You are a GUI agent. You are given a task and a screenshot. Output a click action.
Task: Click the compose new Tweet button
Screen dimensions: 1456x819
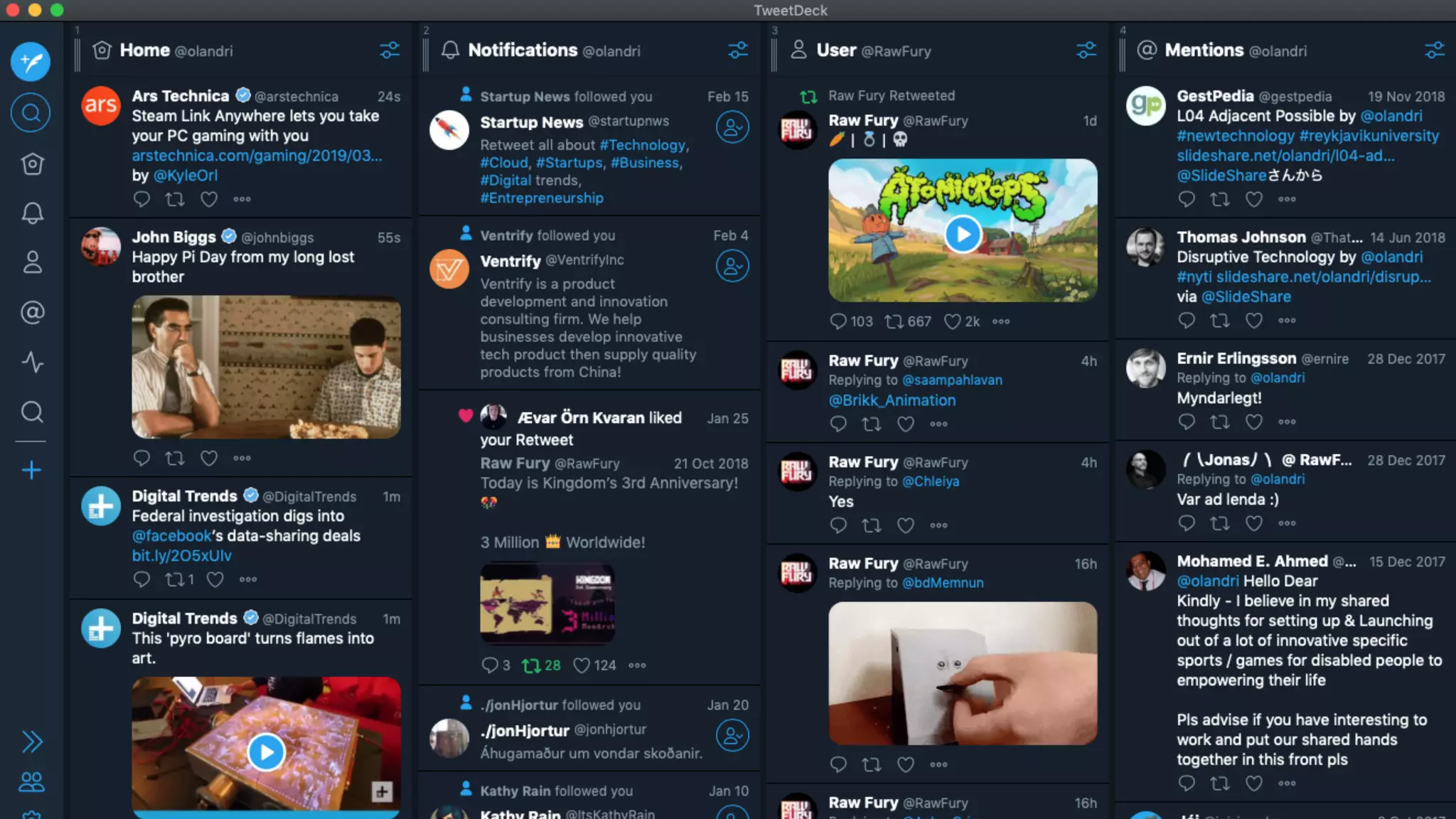coord(31,62)
